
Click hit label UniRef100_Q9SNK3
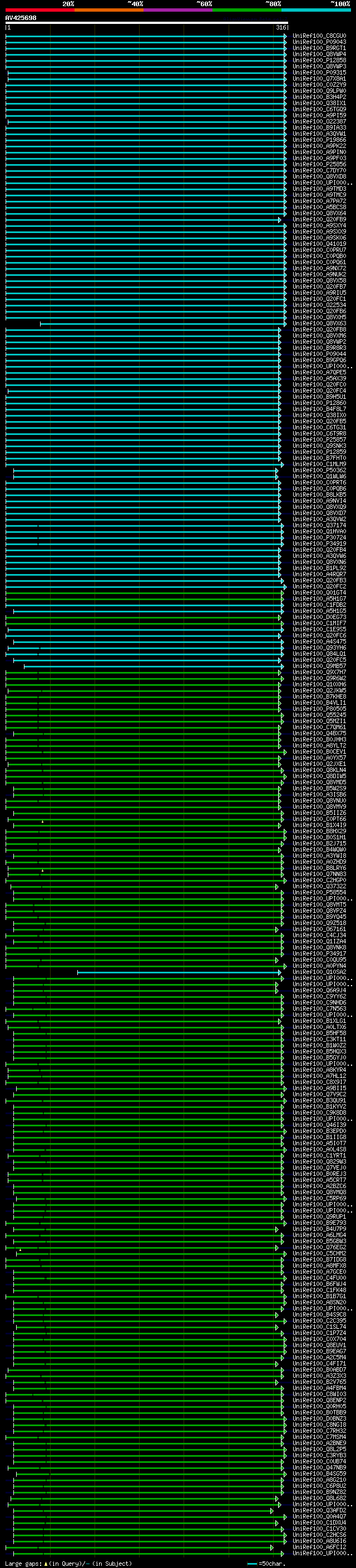point(319,446)
